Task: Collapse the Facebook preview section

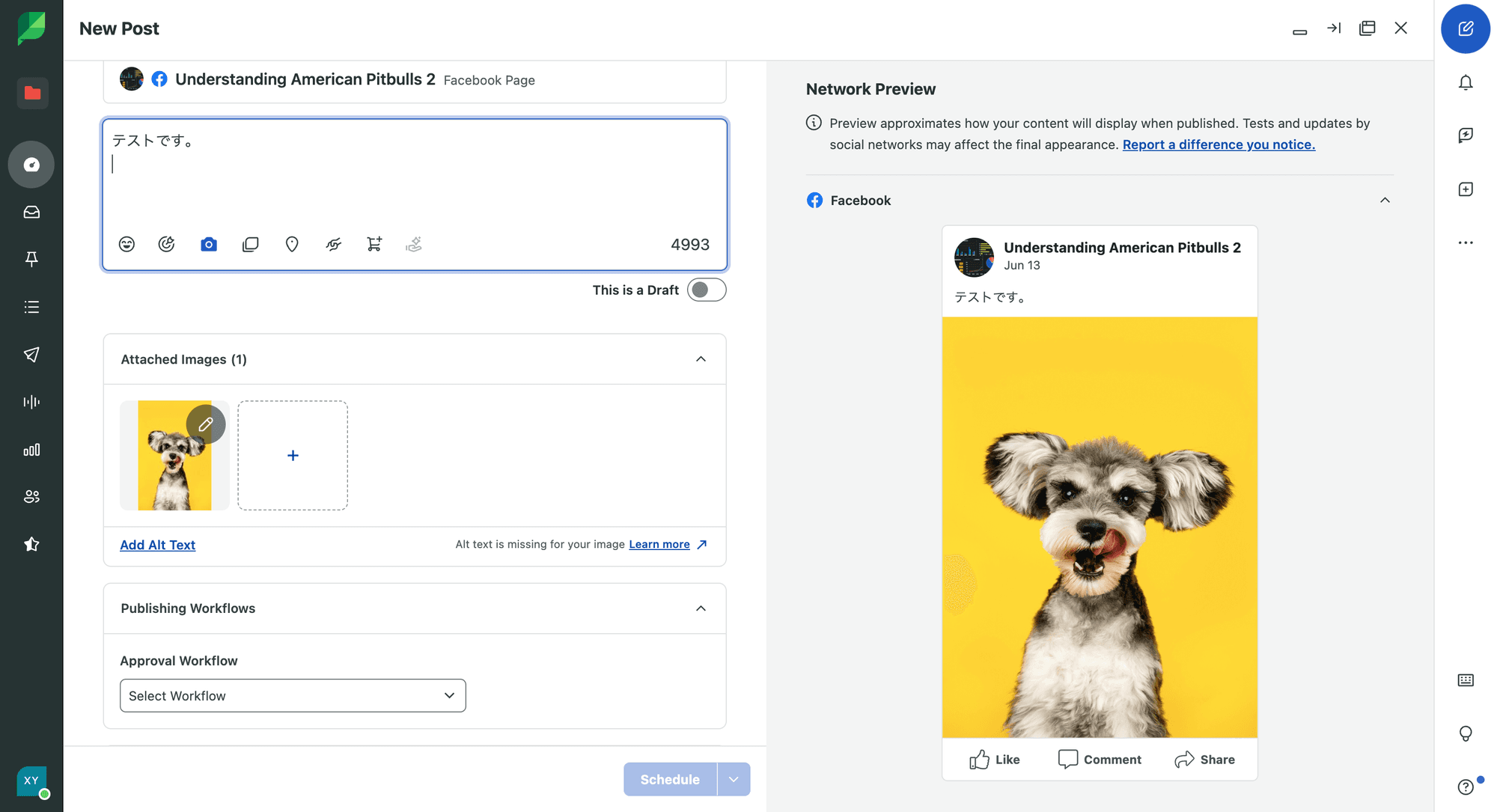Action: 1385,201
